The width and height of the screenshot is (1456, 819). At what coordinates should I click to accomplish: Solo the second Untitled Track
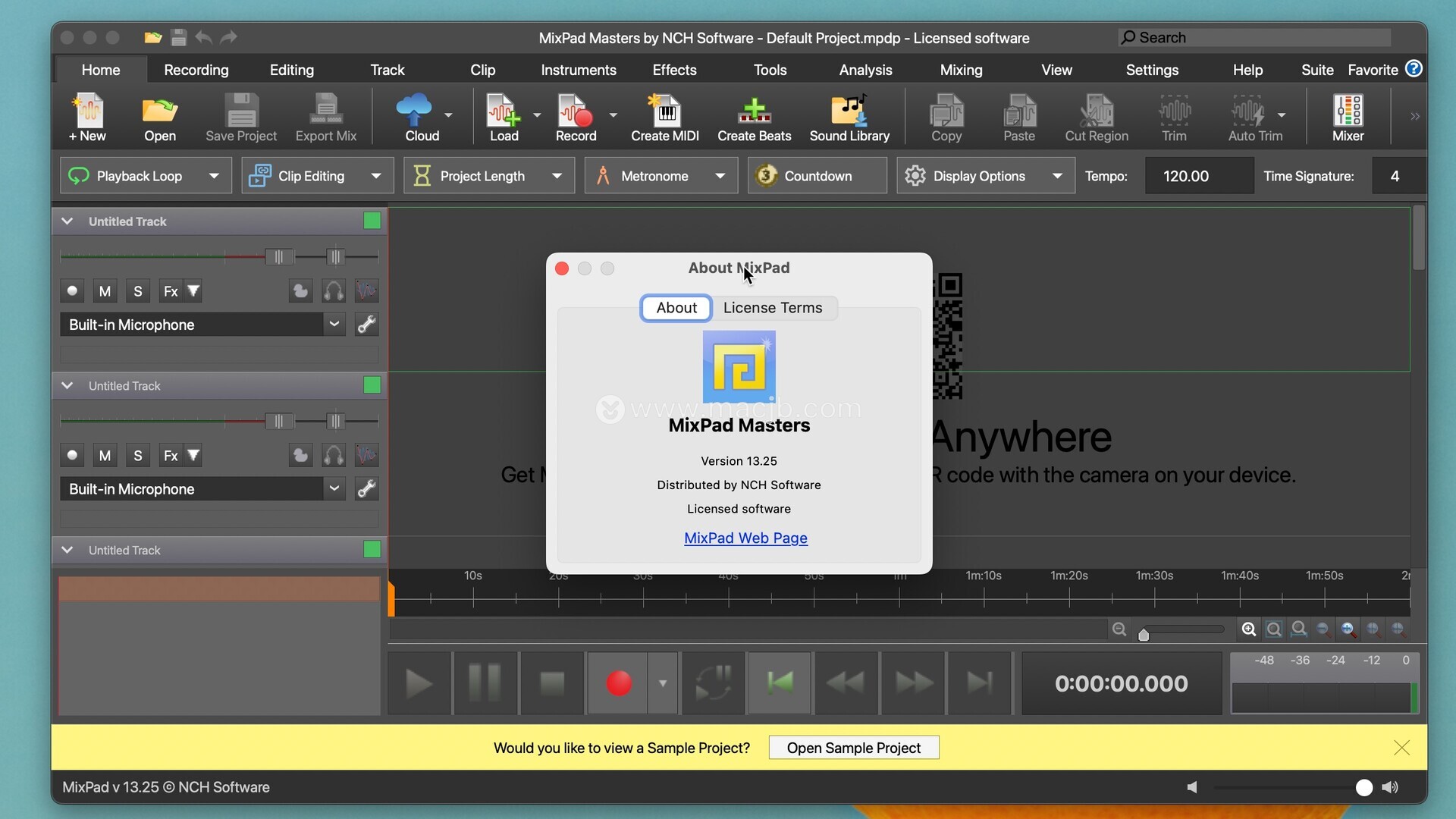(137, 456)
